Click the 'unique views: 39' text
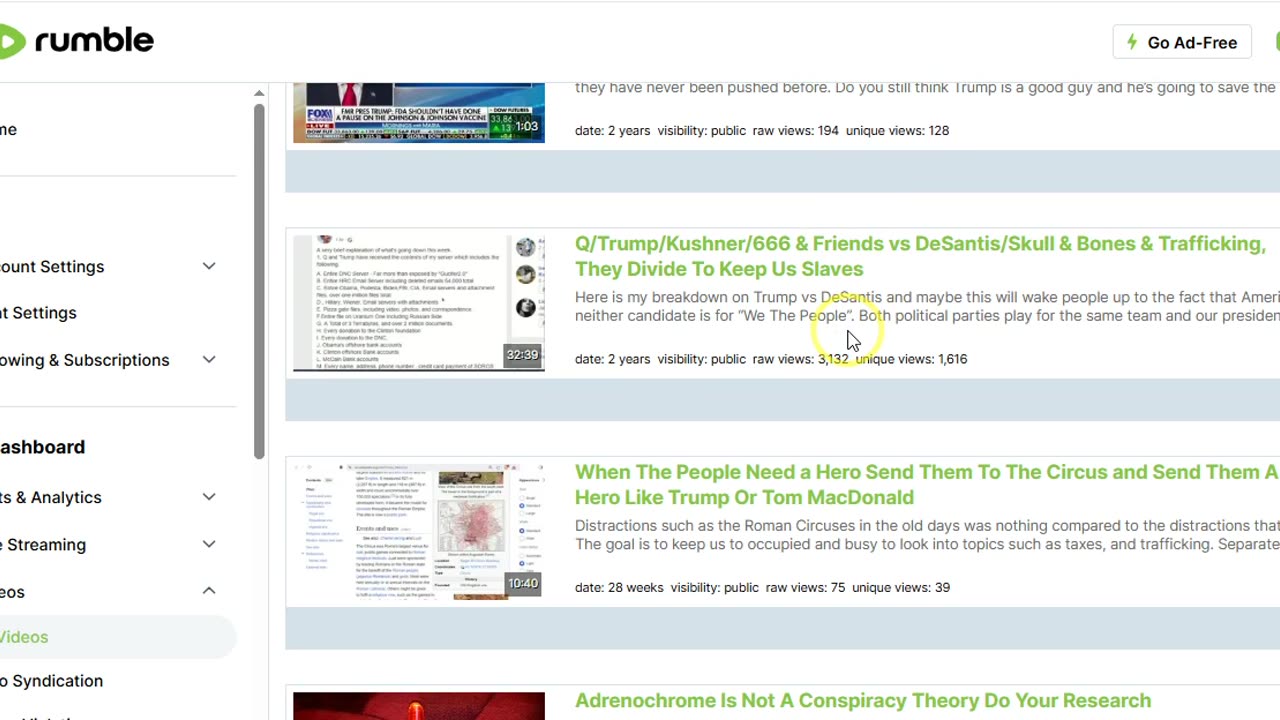1280x720 pixels. [901, 587]
